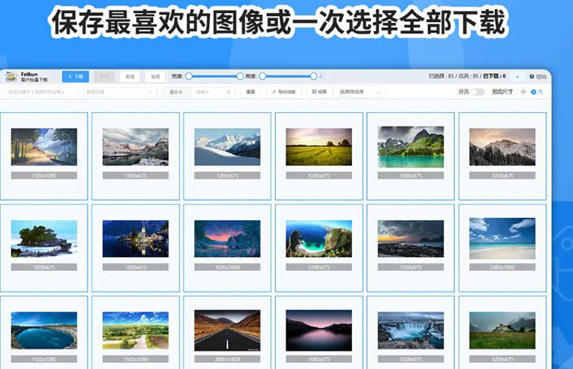Viewport: 573px width, 369px height.
Task: Select the waterfall landscape thumbnail
Action: pyautogui.click(x=411, y=331)
